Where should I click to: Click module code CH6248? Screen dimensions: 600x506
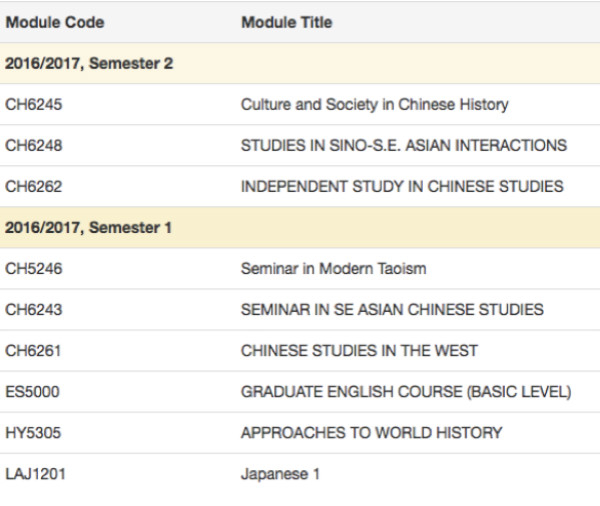pos(34,145)
